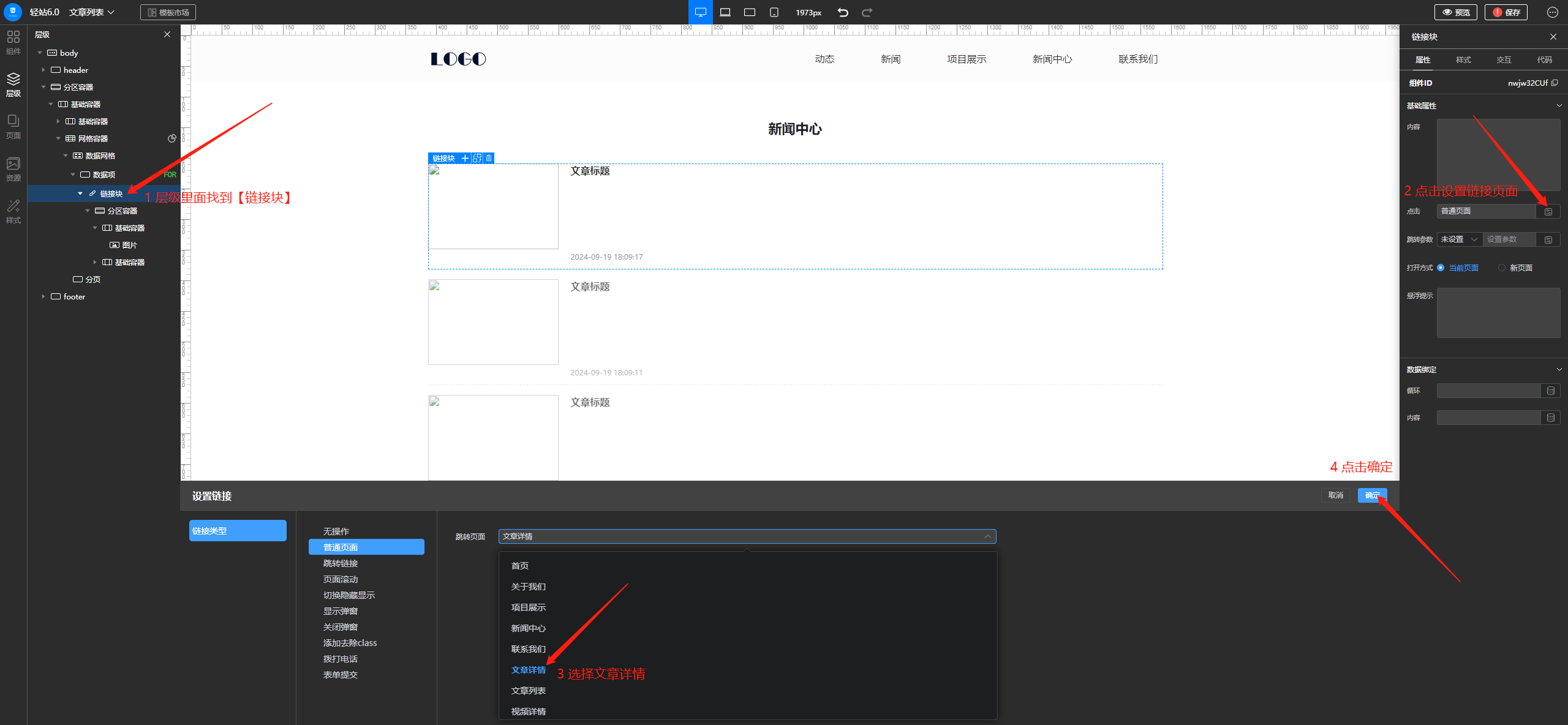The width and height of the screenshot is (1568, 725).
Task: Choose 首页 from the page list
Action: (519, 566)
